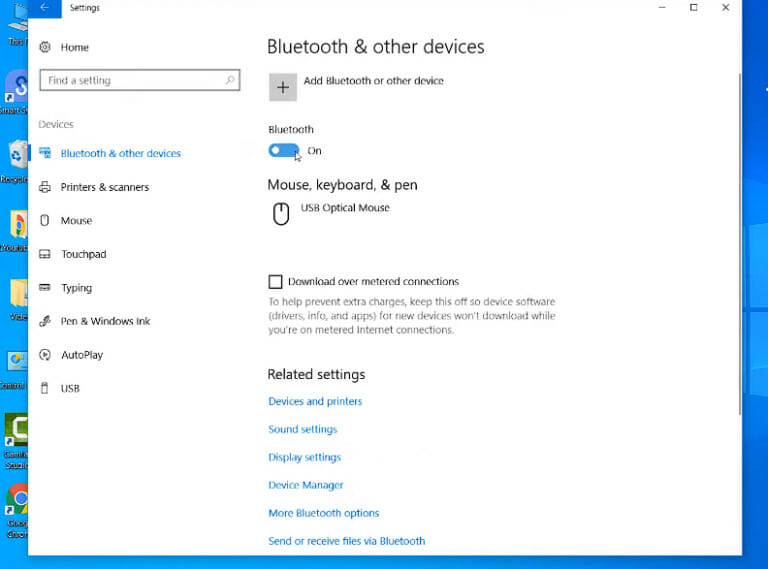
Task: Select the USB Optical Mouse device icon
Action: point(281,214)
